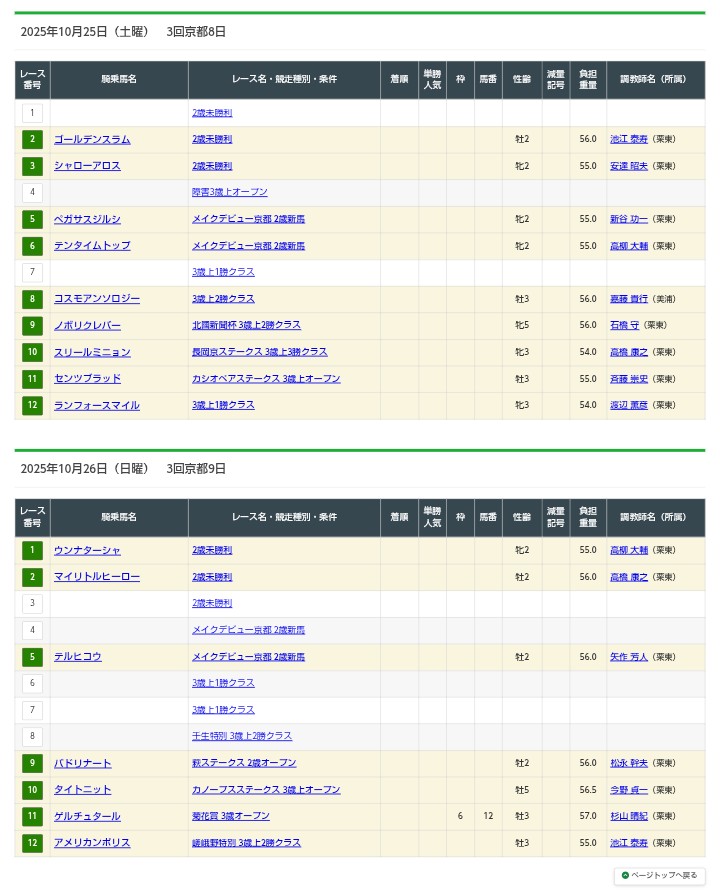Open カシオペアステークス 3歳上オープン race link
The height and width of the screenshot is (893, 720).
[266, 379]
